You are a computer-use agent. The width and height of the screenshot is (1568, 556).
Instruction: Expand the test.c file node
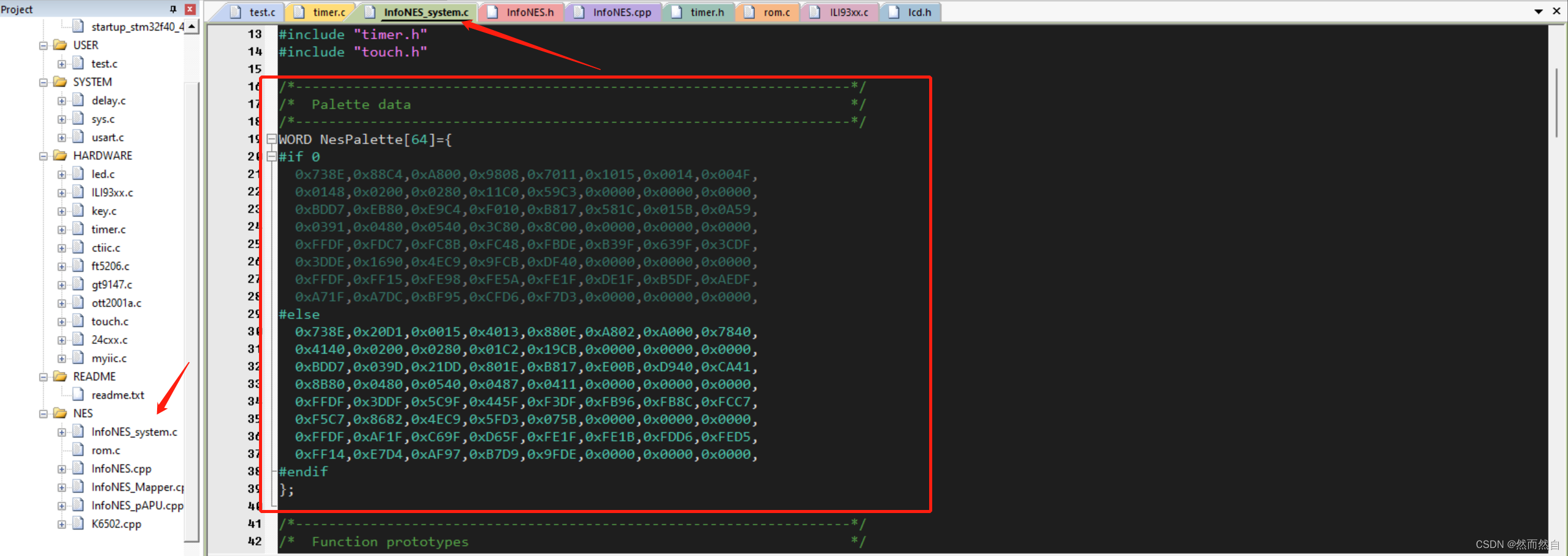[62, 64]
